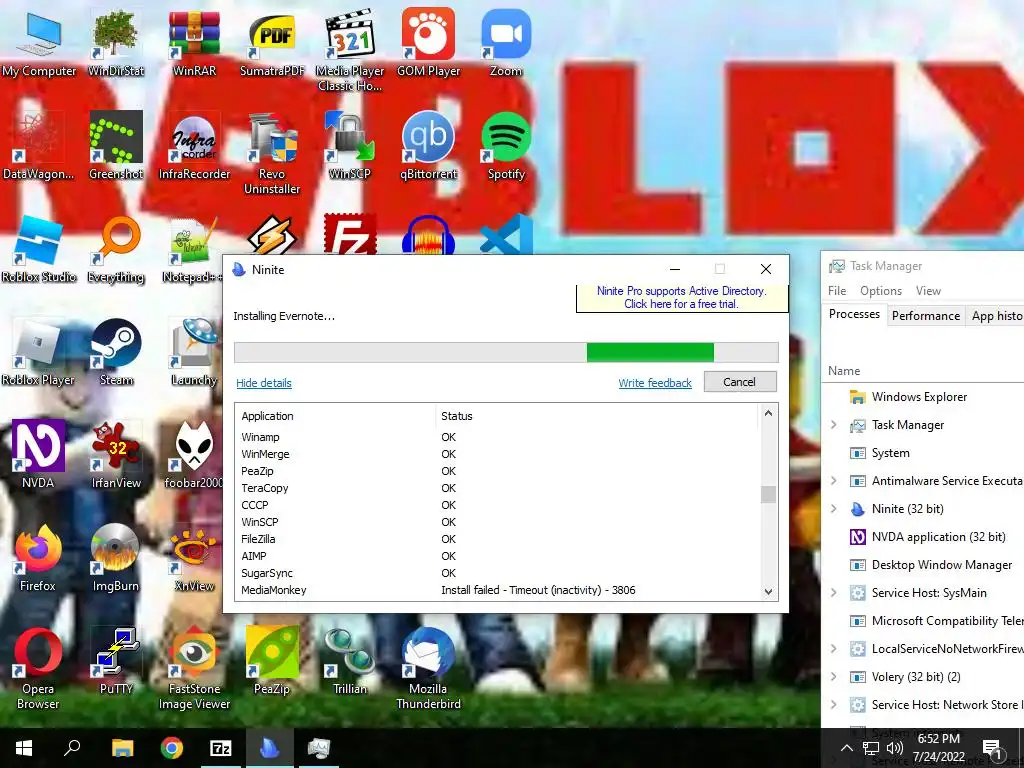Open the PuTTY desktop shortcut

pos(116,660)
